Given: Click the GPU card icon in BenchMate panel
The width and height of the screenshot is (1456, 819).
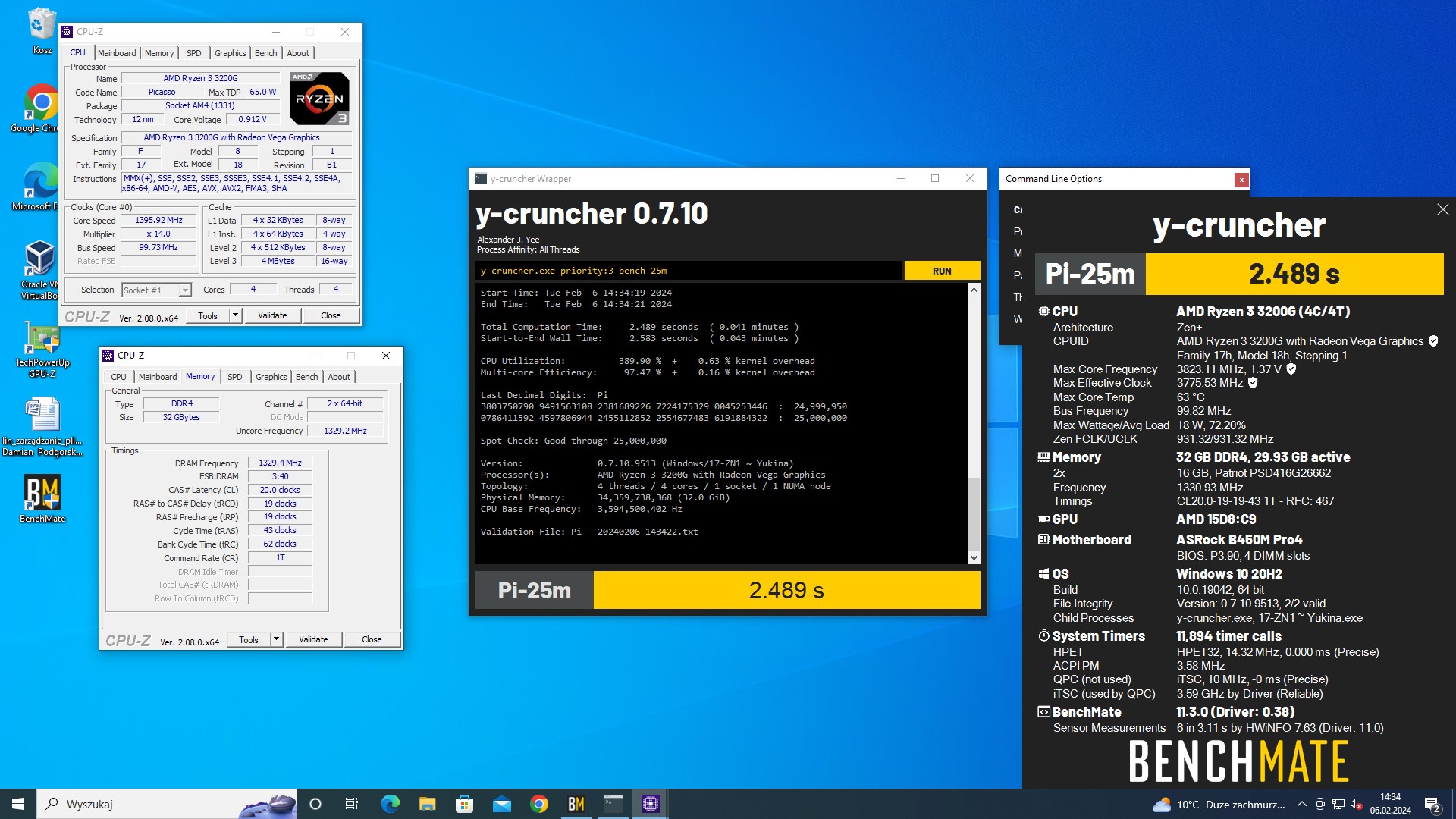Looking at the screenshot, I should 1044,519.
